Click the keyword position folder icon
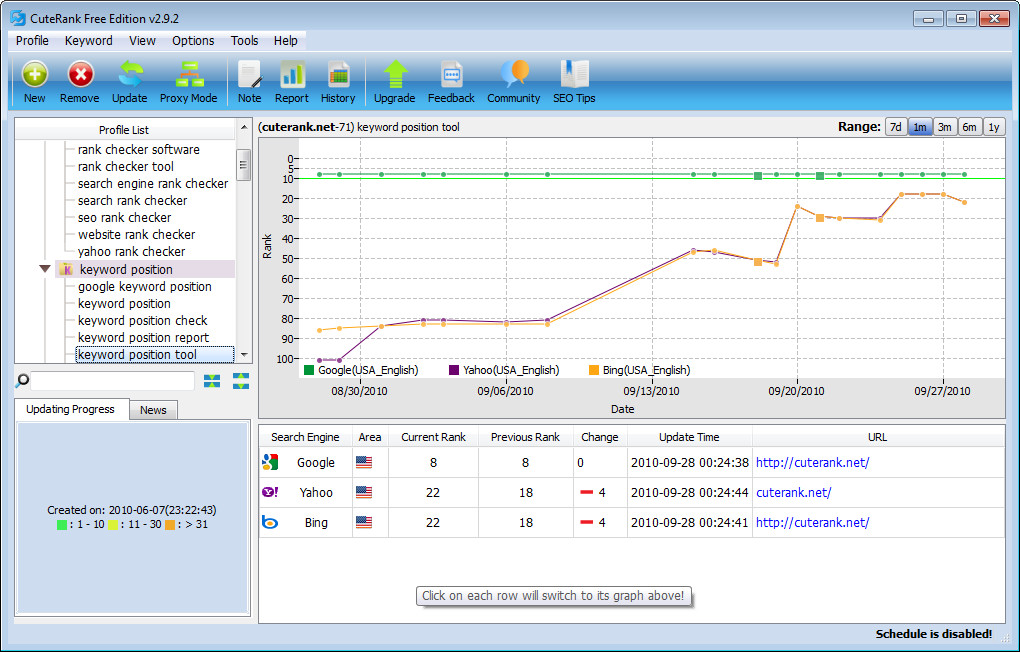Screen dimensions: 1020x652 [66, 269]
